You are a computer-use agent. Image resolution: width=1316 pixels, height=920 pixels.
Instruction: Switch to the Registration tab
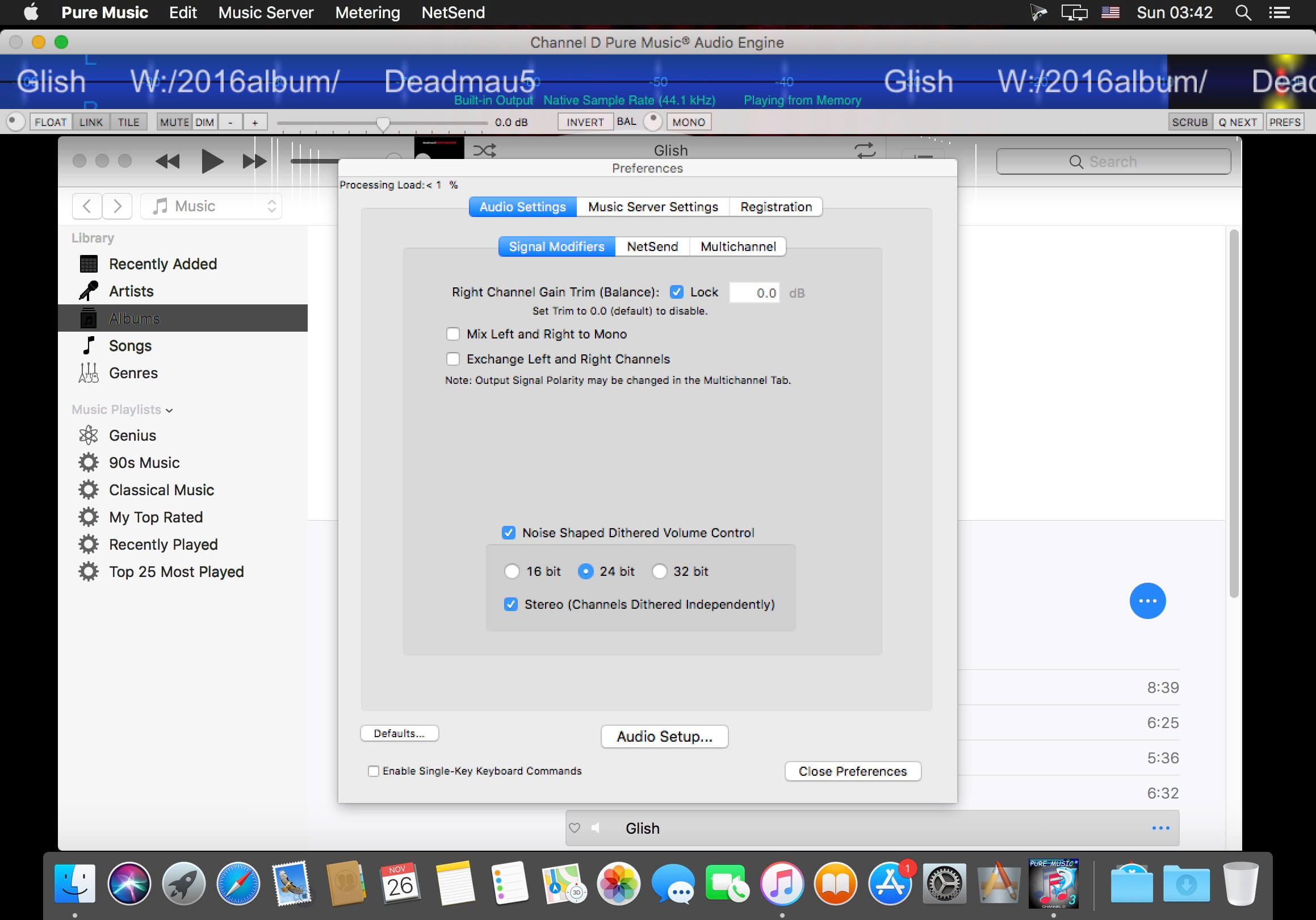[x=776, y=207]
